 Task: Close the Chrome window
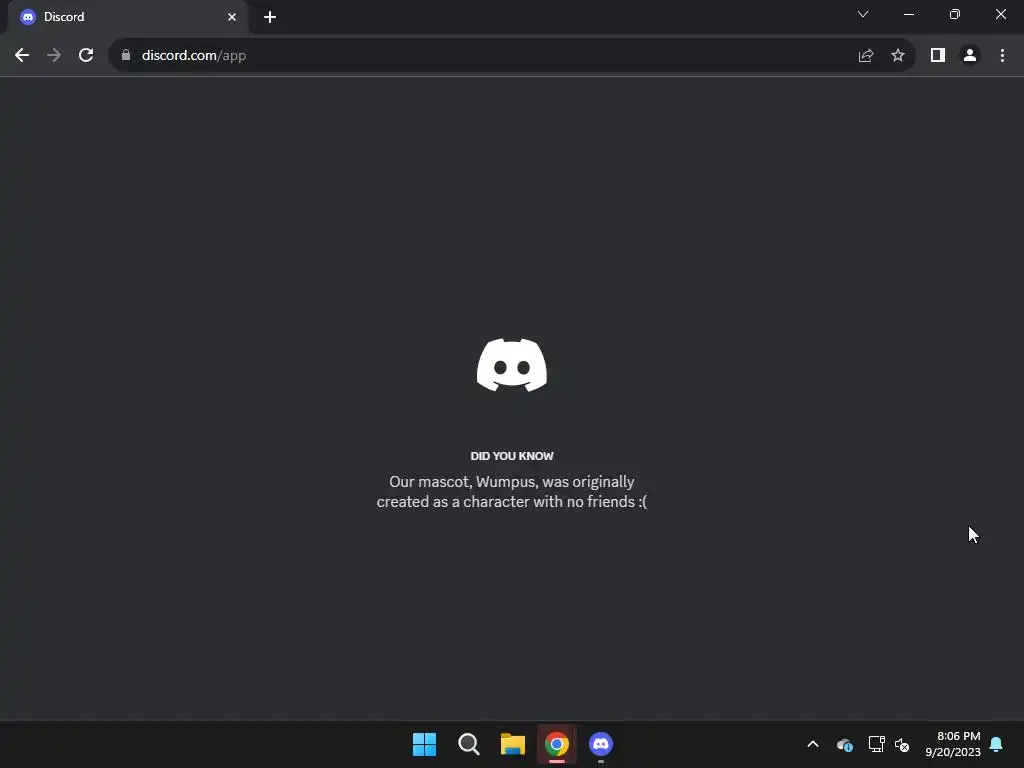[x=1000, y=14]
